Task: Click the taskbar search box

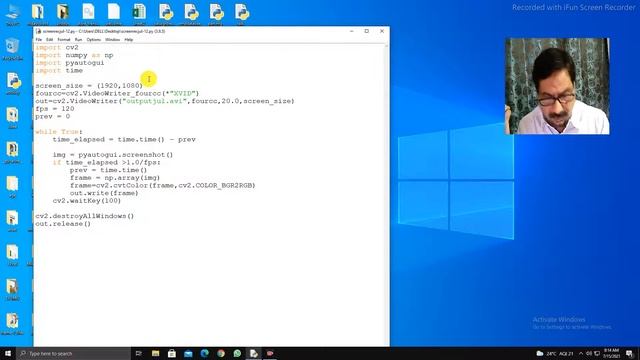Action: (x=73, y=353)
